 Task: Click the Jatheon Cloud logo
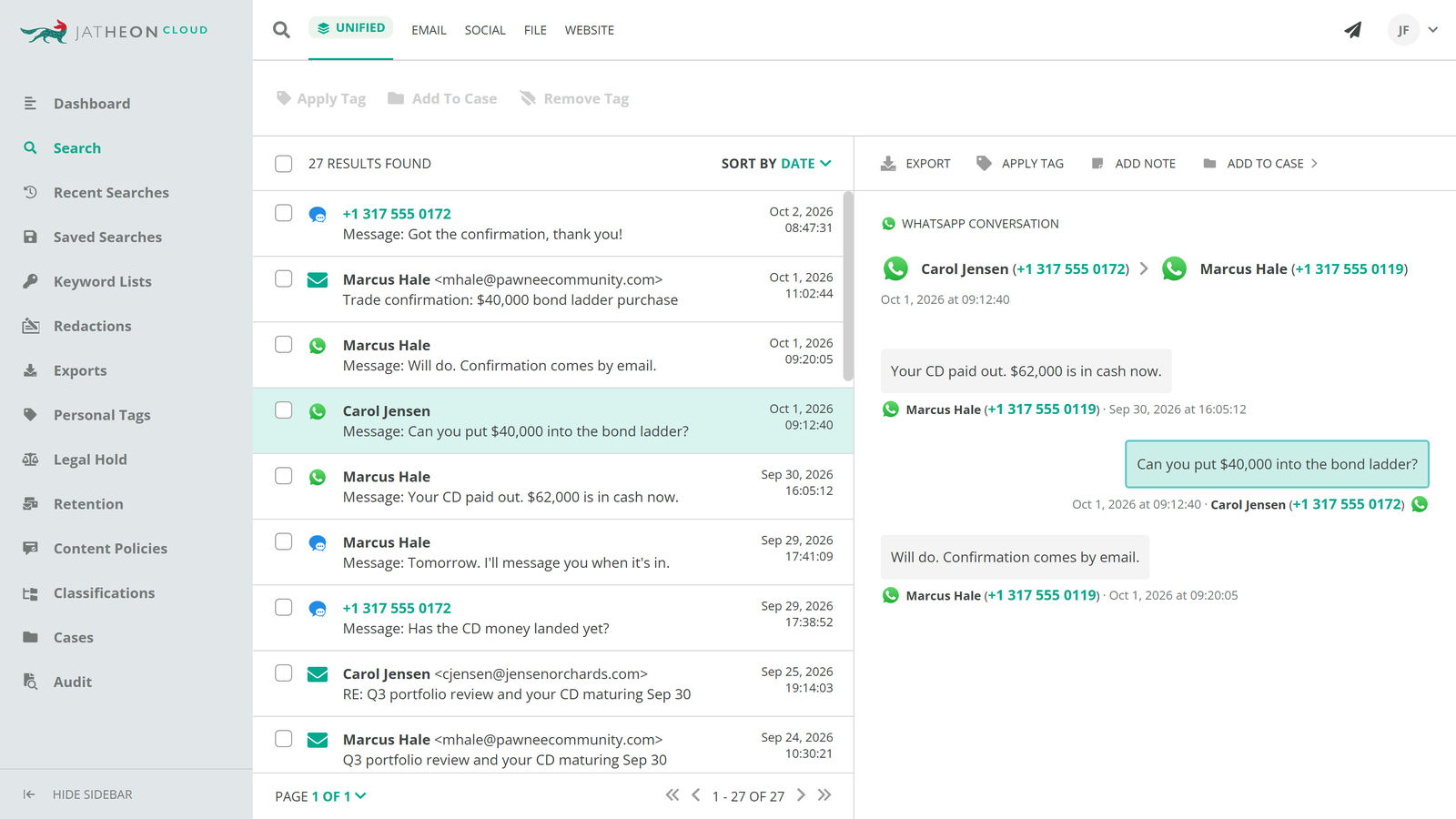pyautogui.click(x=114, y=32)
